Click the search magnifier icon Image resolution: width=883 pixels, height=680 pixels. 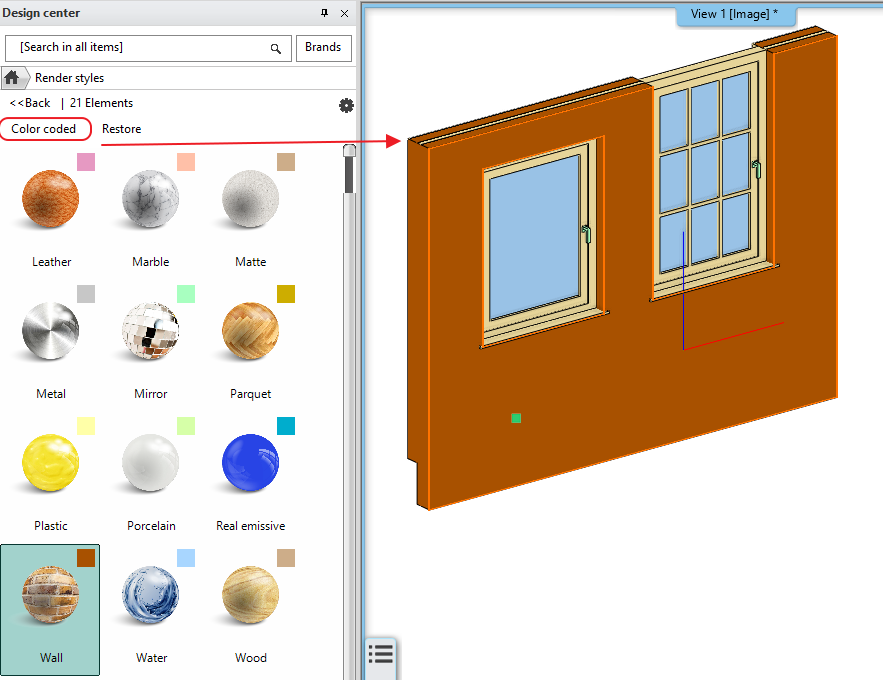pos(275,48)
